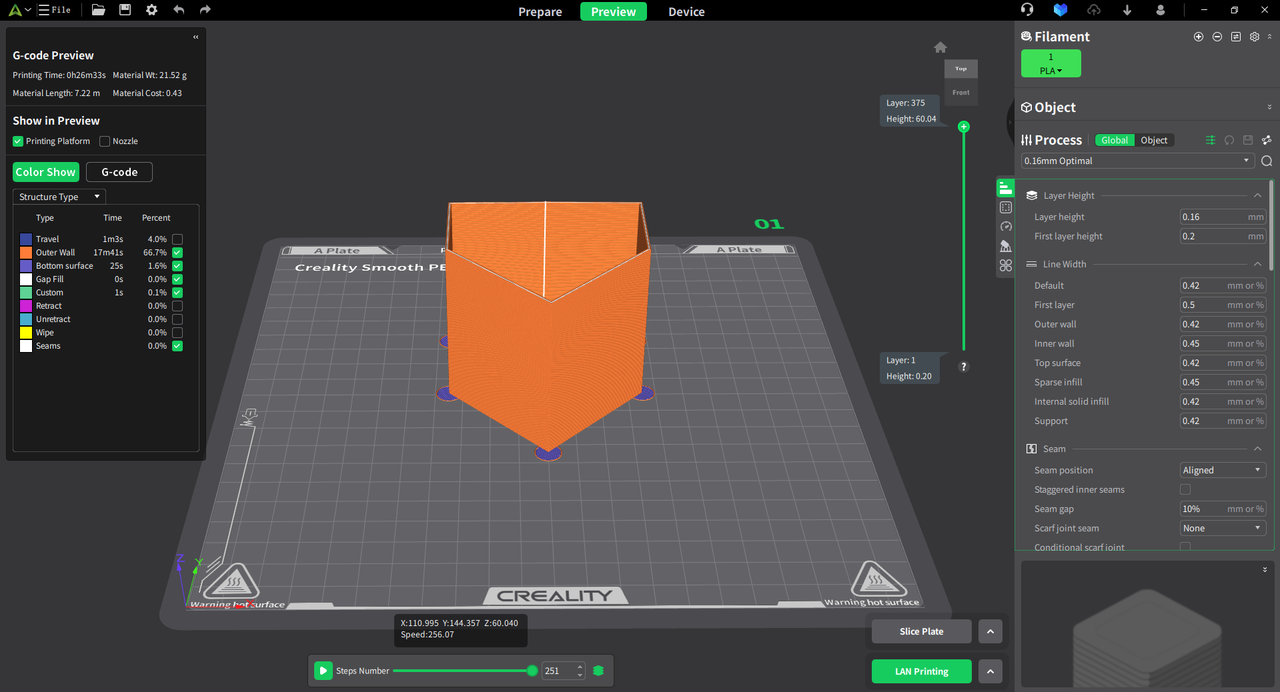
Task: Show Travel moves checkbox
Action: 177,239
